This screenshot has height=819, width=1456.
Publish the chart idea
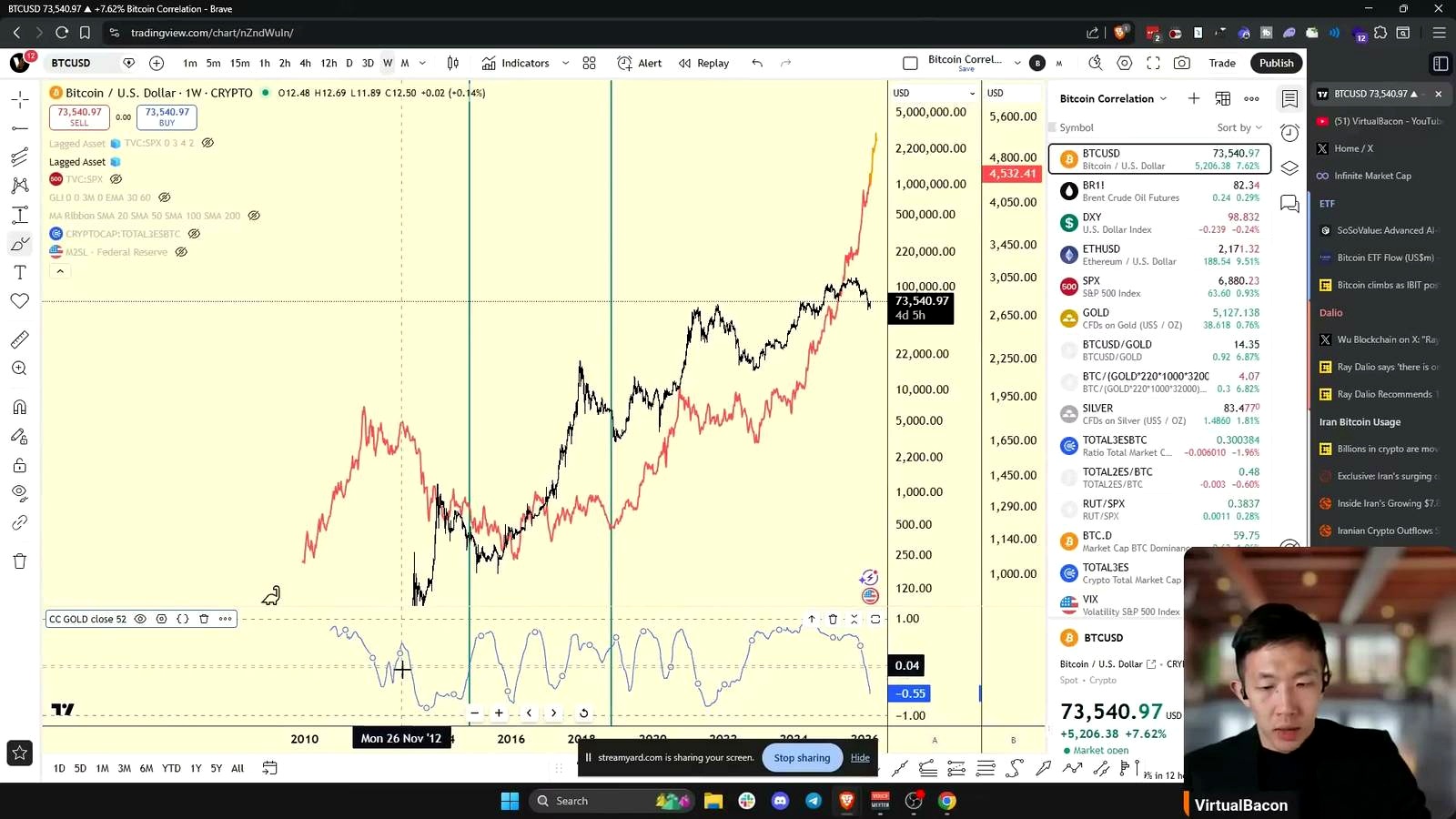point(1277,63)
